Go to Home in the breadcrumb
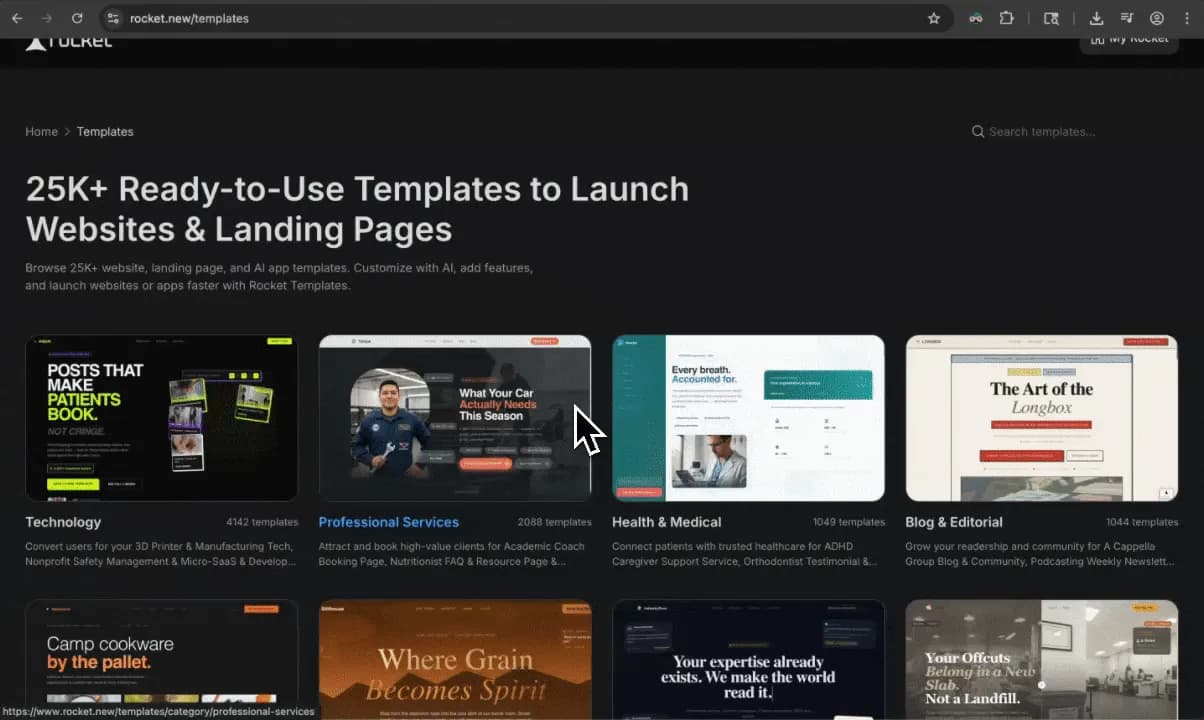 (x=41, y=132)
